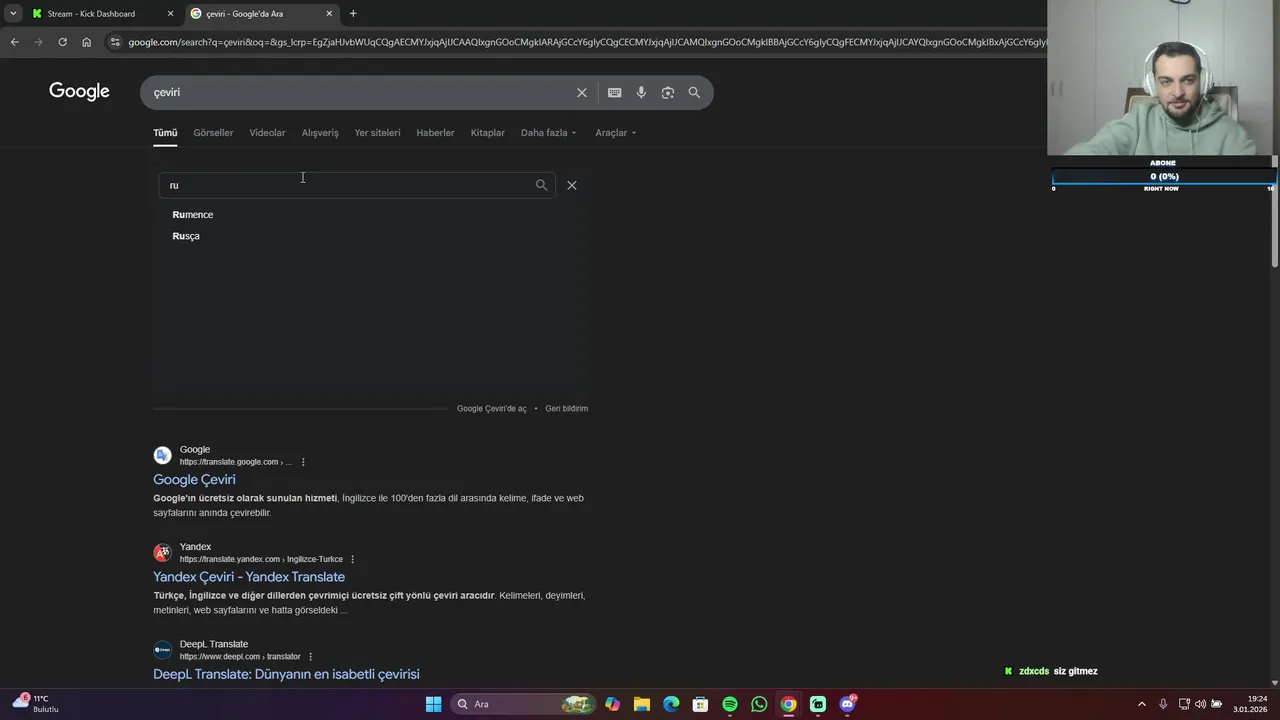Viewport: 1280px width, 720px height.
Task: Click the taskbar Ara search box
Action: (523, 704)
